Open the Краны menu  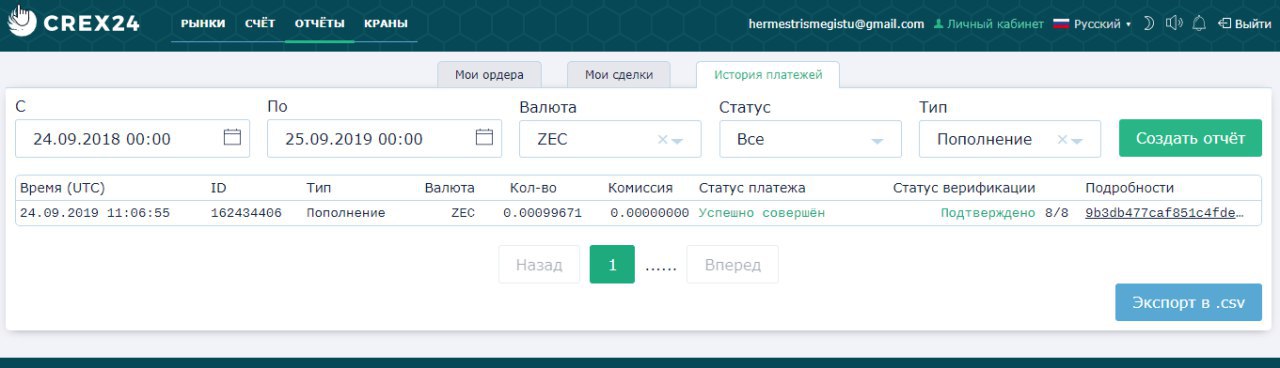pyautogui.click(x=385, y=23)
